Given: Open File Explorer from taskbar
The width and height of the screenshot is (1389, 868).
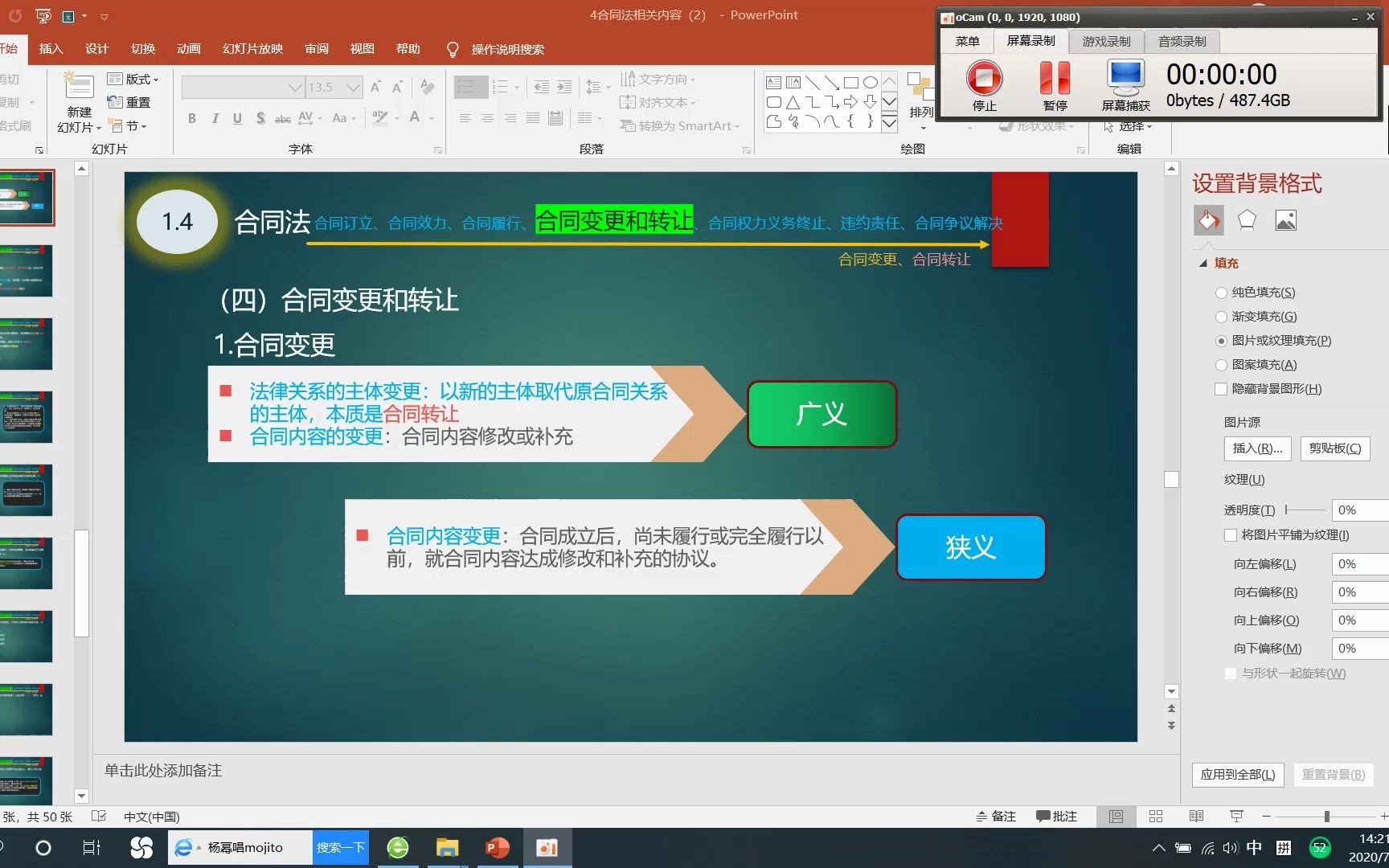Looking at the screenshot, I should [x=447, y=848].
